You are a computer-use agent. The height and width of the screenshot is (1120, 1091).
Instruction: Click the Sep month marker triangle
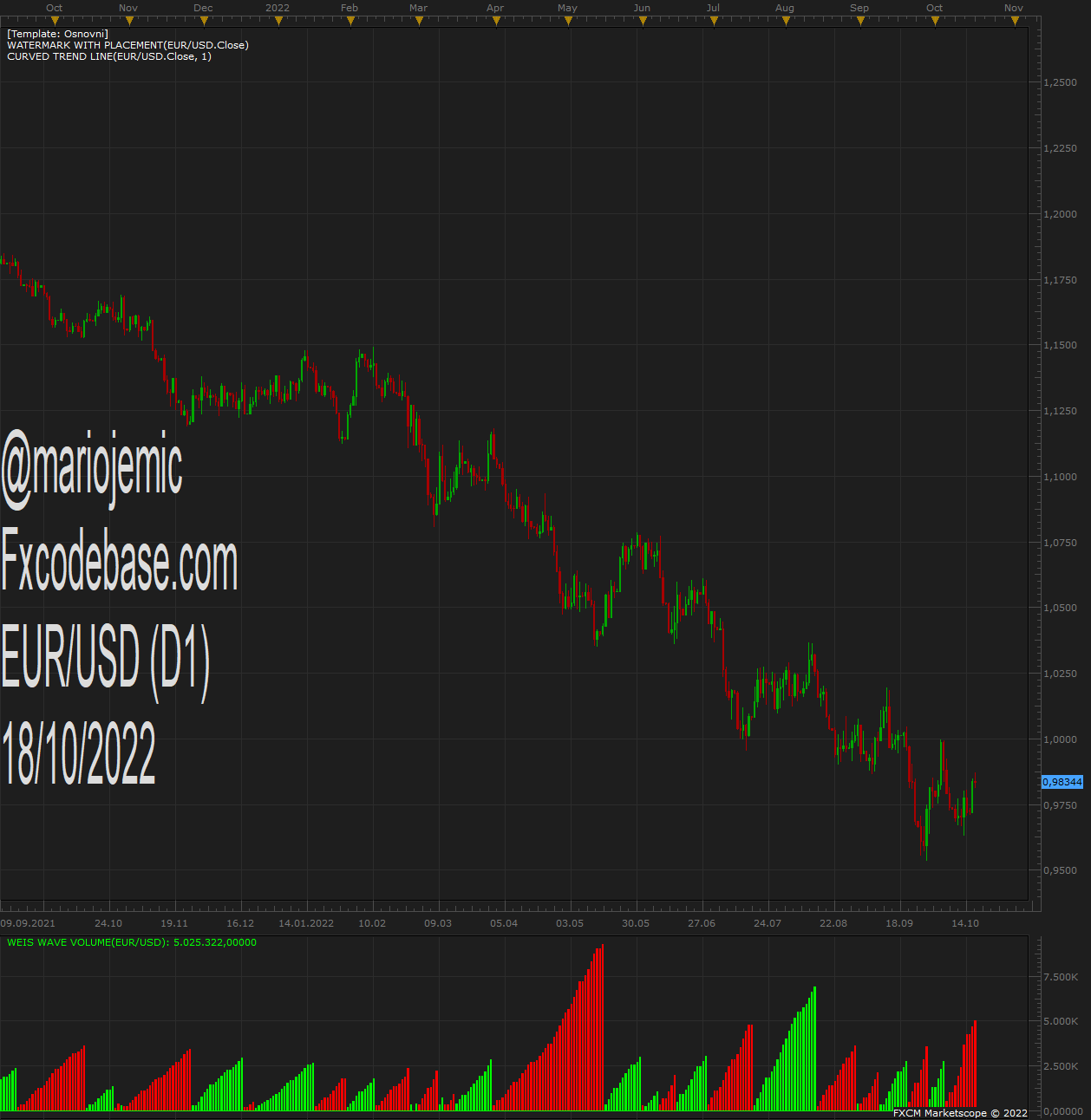pyautogui.click(x=860, y=21)
